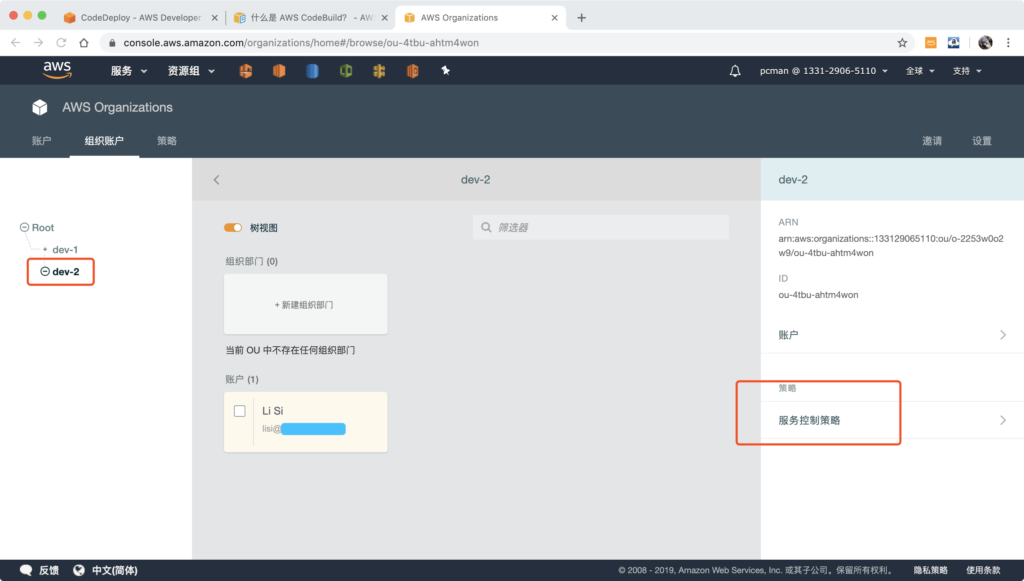Screen dimensions: 1024x581
Task: Open the 邀请 tab
Action: pos(932,140)
